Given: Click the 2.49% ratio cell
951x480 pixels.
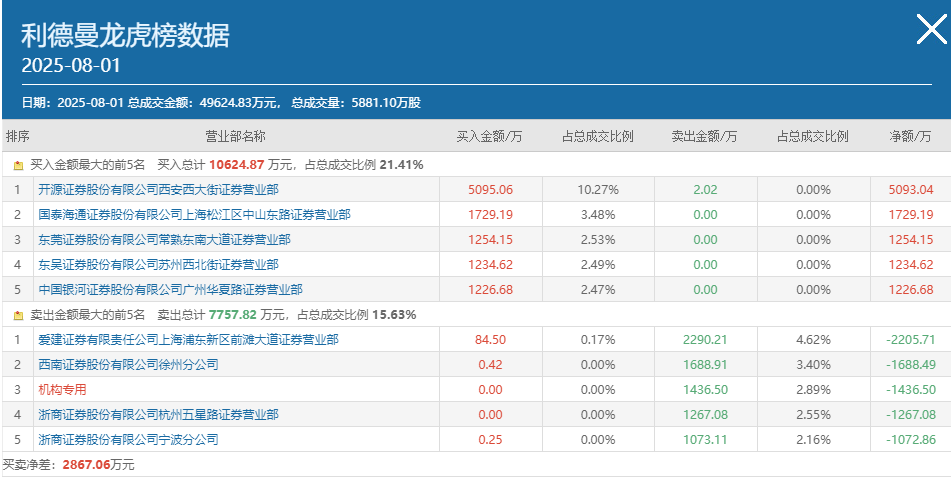Looking at the screenshot, I should point(598,264).
